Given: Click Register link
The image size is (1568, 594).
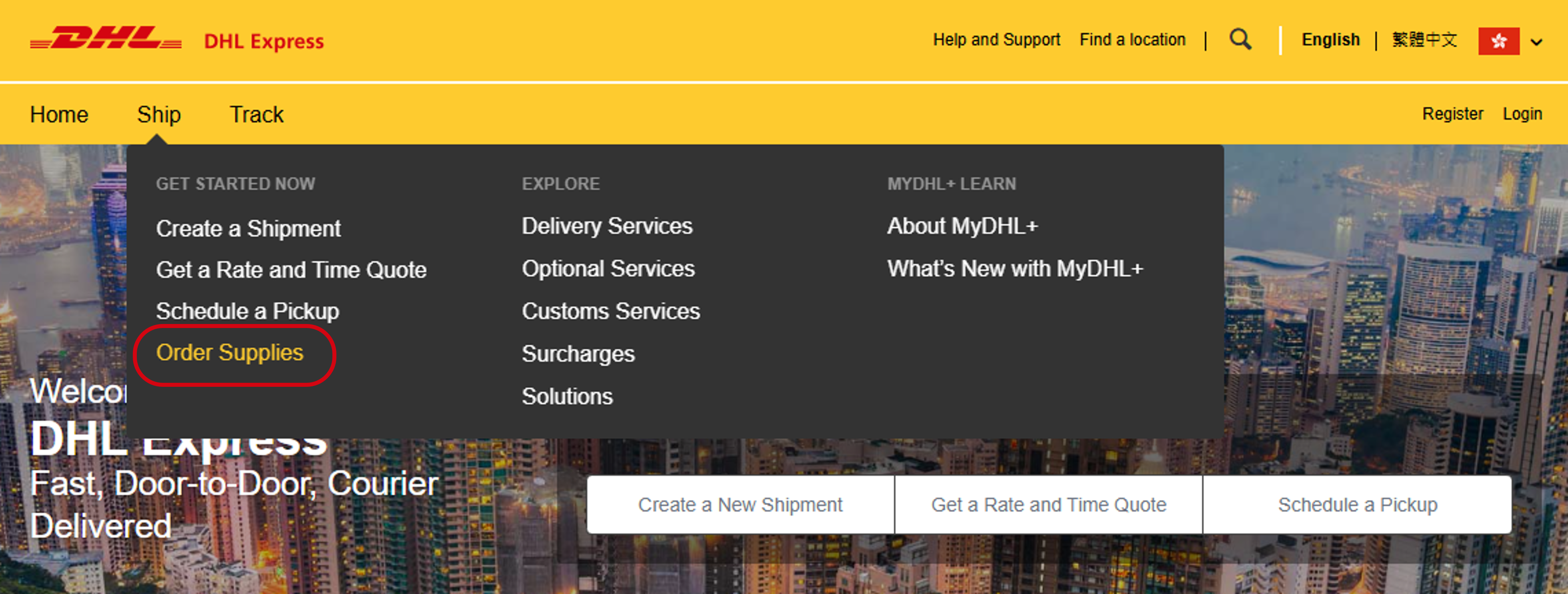Looking at the screenshot, I should (x=1452, y=114).
